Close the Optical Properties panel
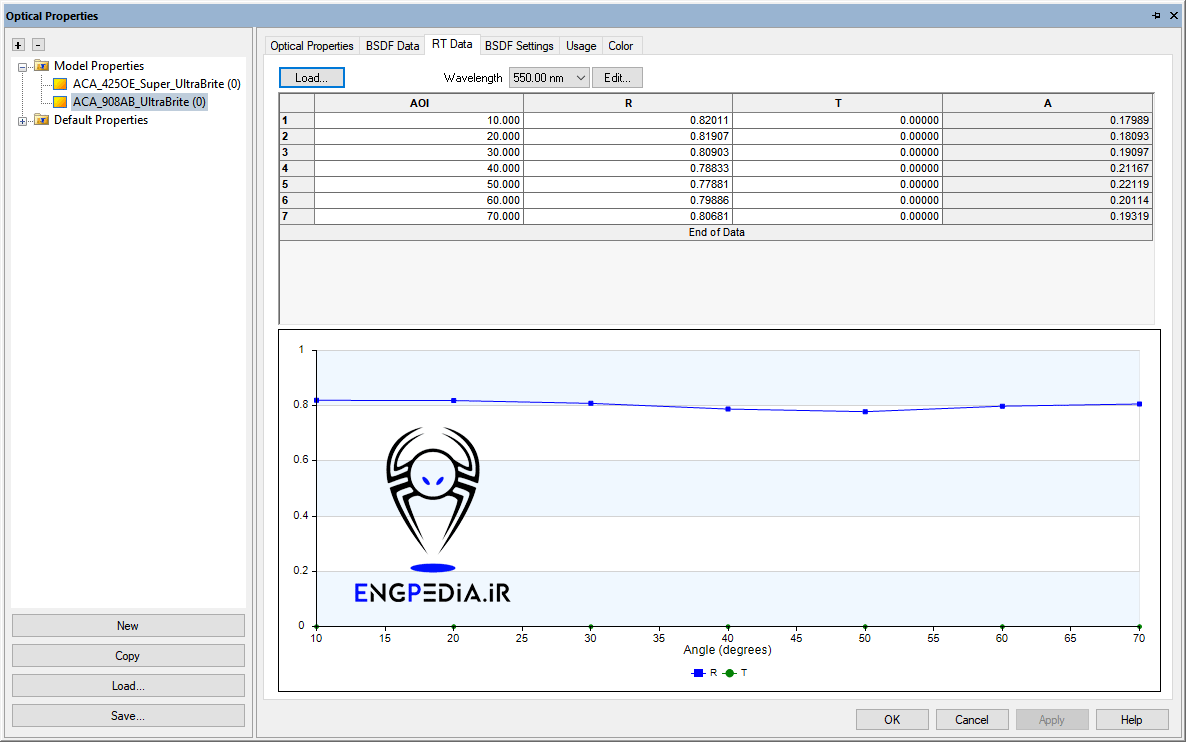The width and height of the screenshot is (1186, 742). point(1174,16)
